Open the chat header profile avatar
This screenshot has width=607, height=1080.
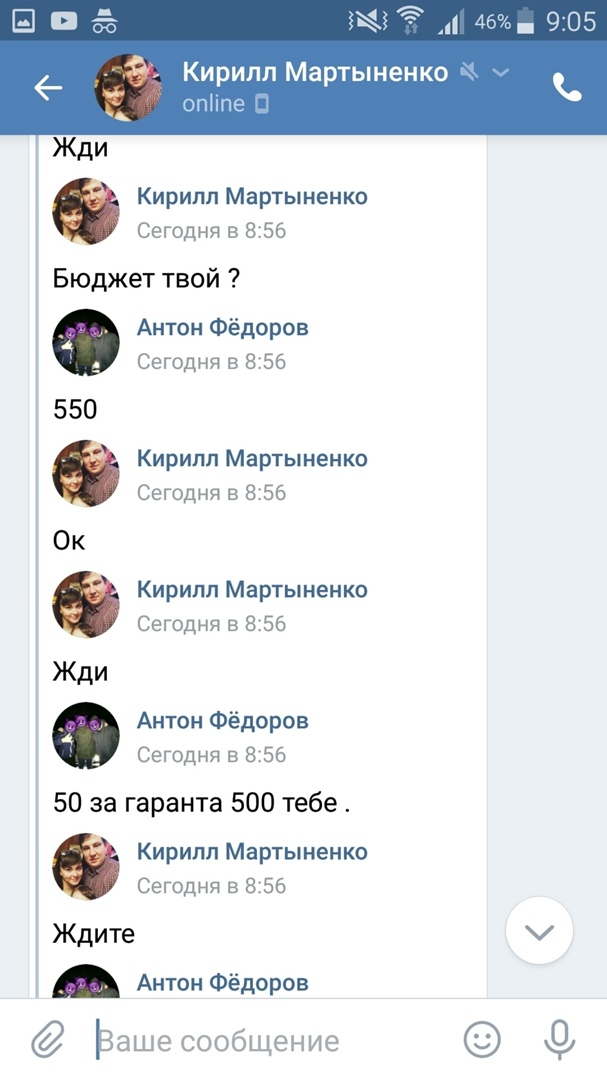(128, 88)
